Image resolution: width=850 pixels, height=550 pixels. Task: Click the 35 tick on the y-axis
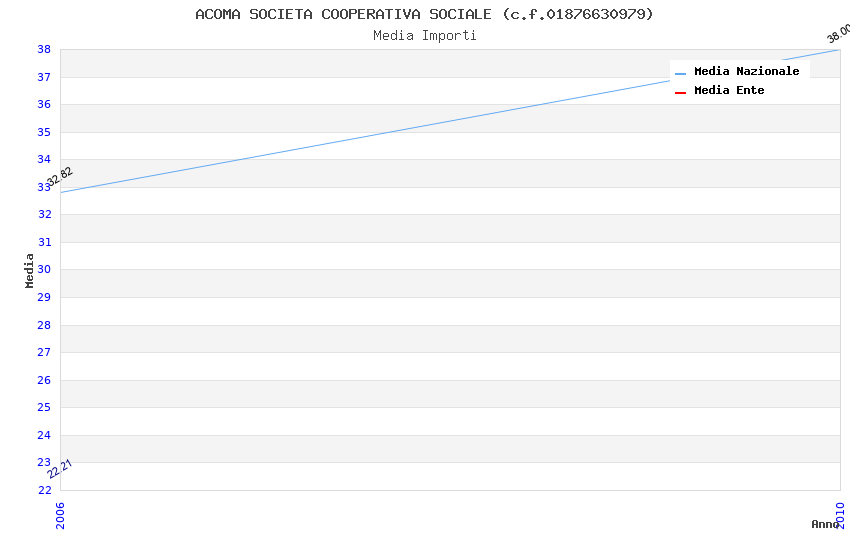point(44,132)
